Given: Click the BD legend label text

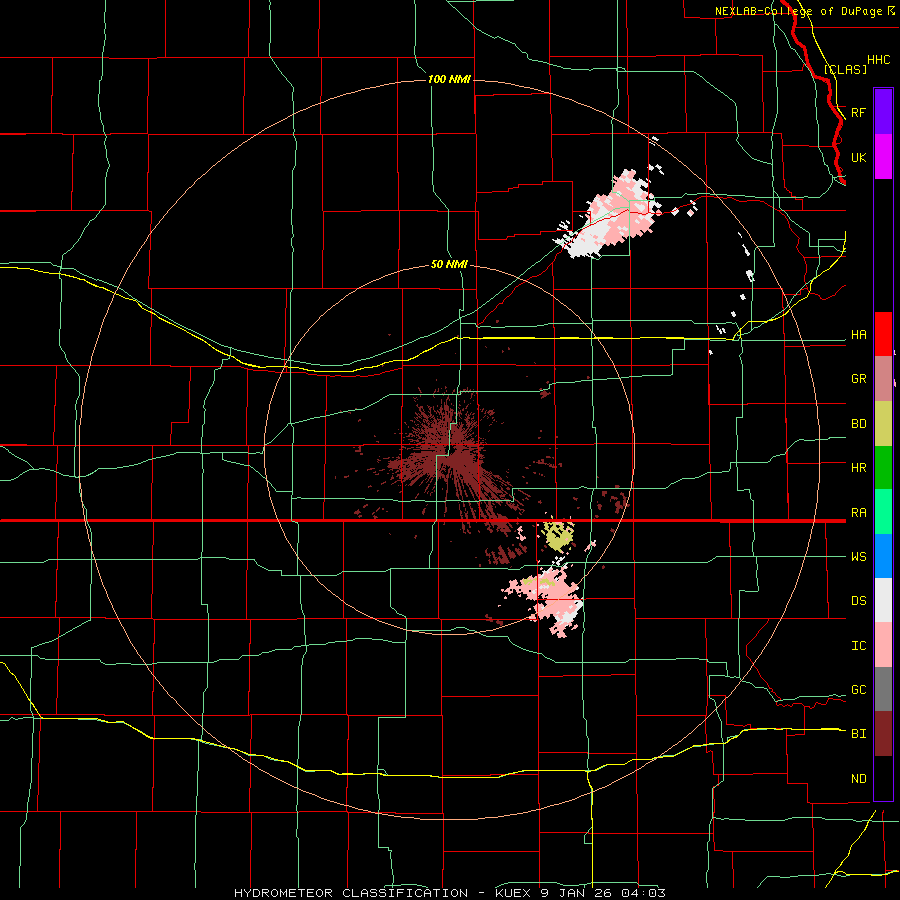Looking at the screenshot, I should tap(858, 424).
